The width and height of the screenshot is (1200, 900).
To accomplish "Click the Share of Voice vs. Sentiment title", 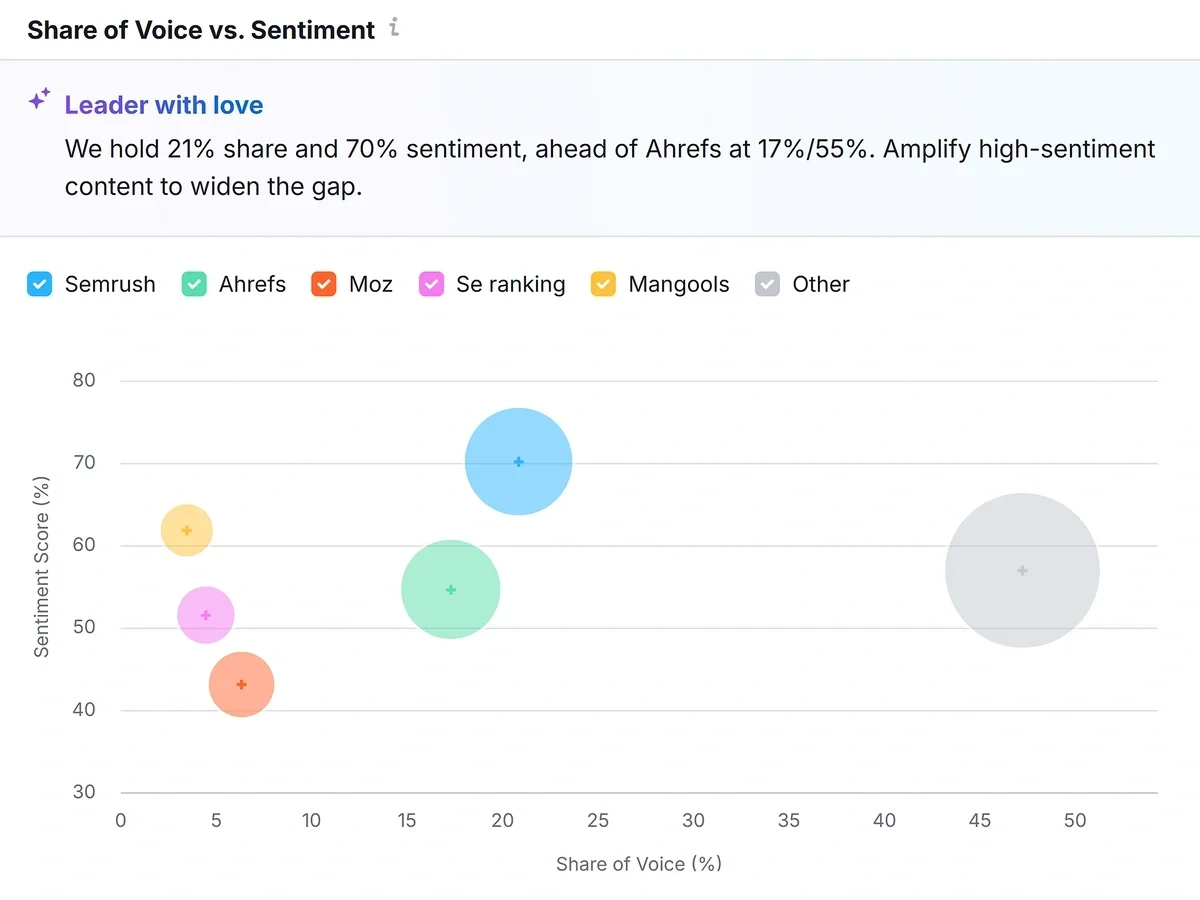I will pos(200,30).
